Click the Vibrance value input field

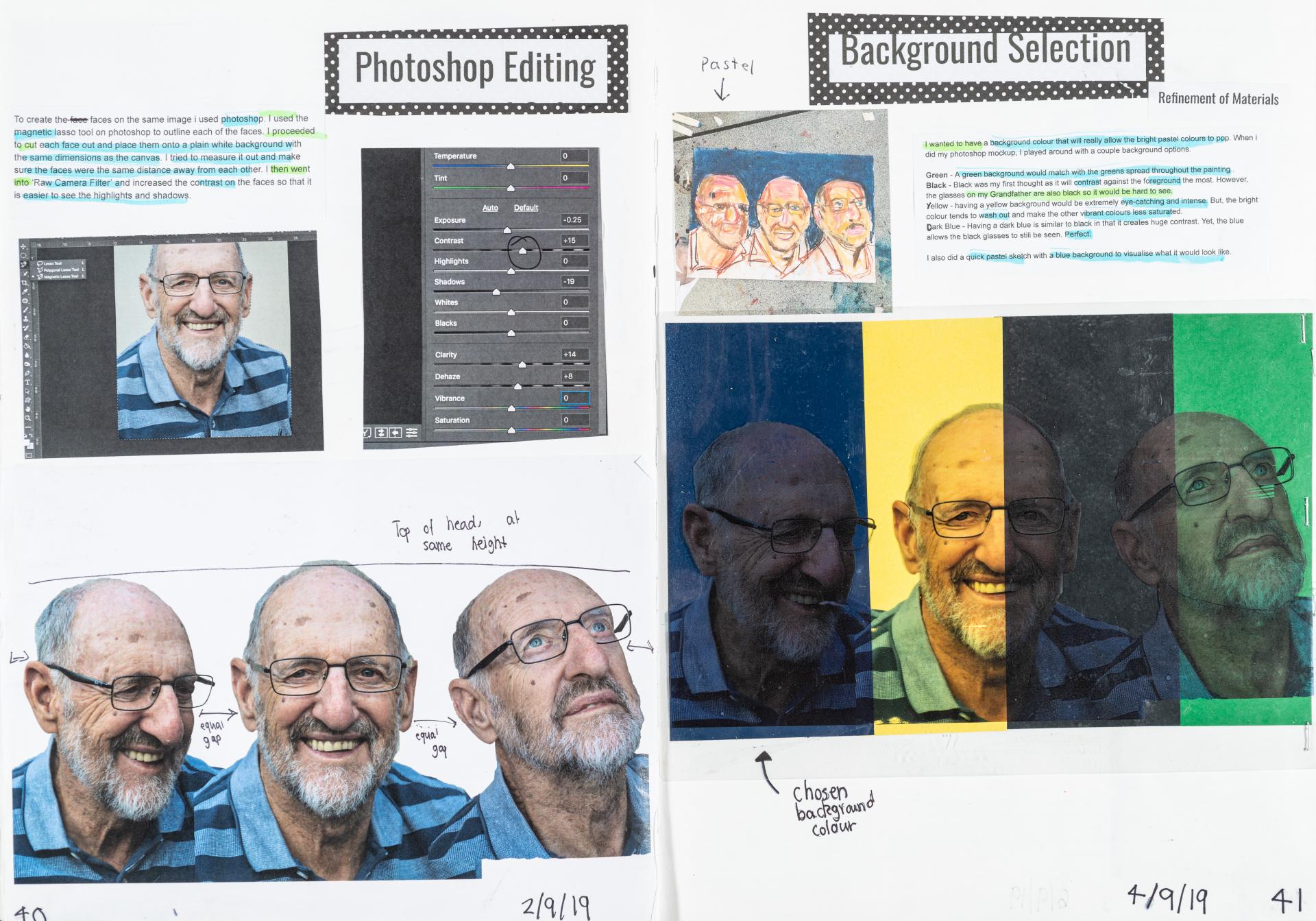point(574,398)
